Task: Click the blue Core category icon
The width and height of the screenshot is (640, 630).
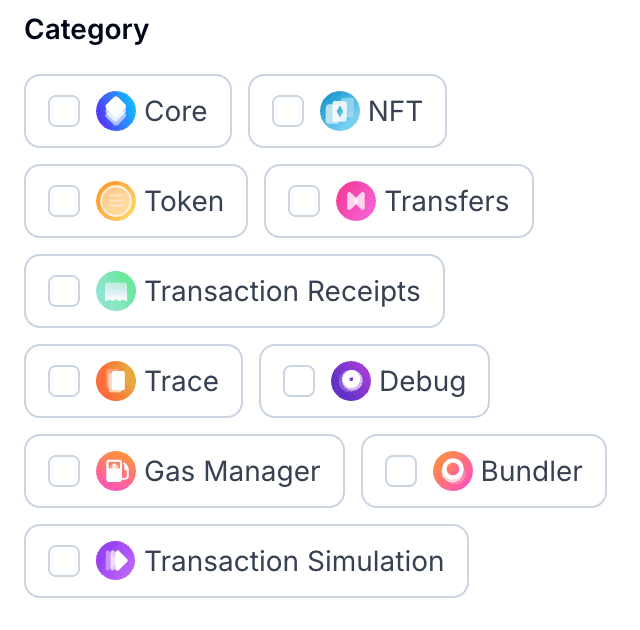Action: (116, 111)
